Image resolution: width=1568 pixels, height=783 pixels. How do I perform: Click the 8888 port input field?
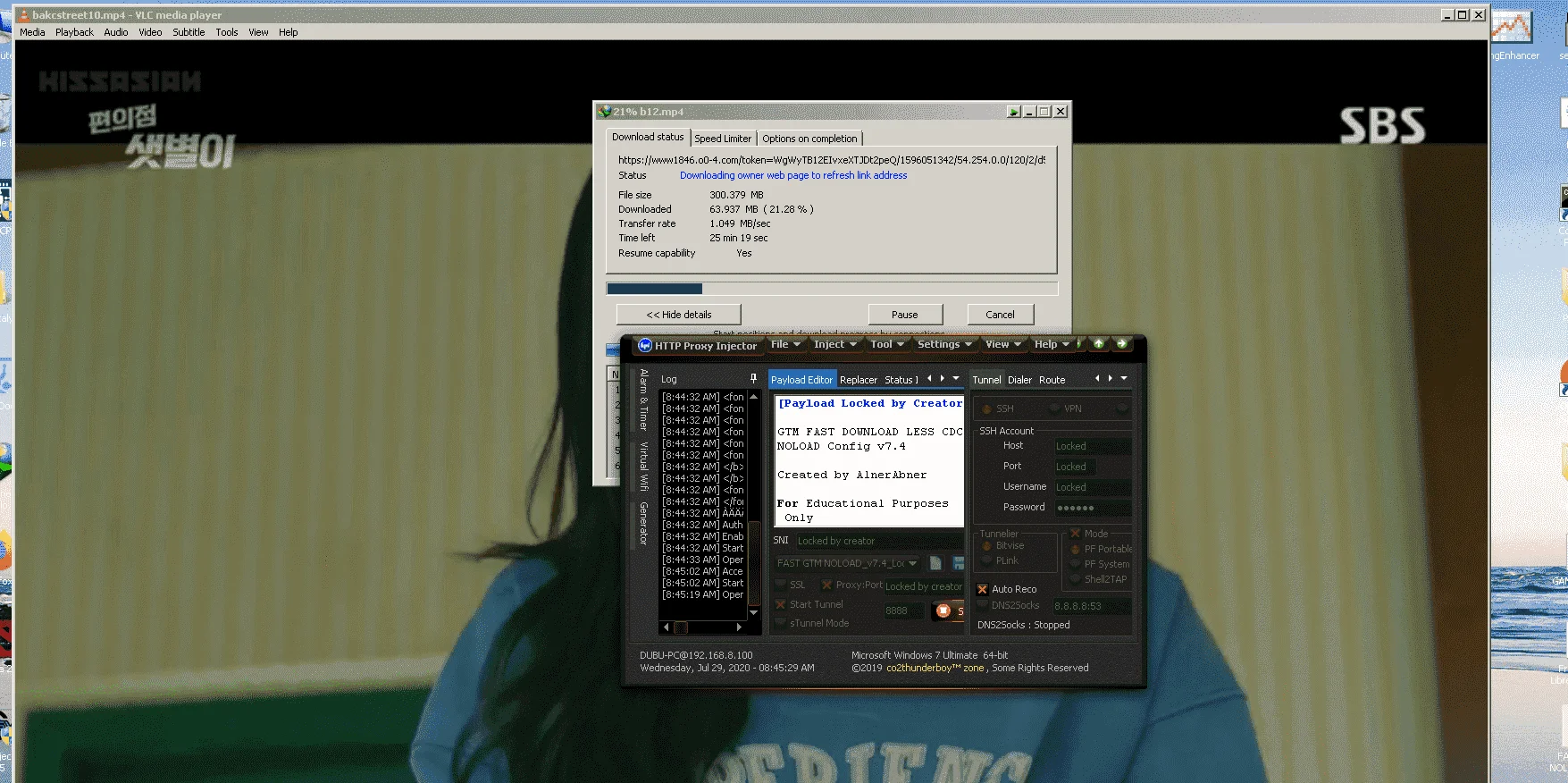904,611
